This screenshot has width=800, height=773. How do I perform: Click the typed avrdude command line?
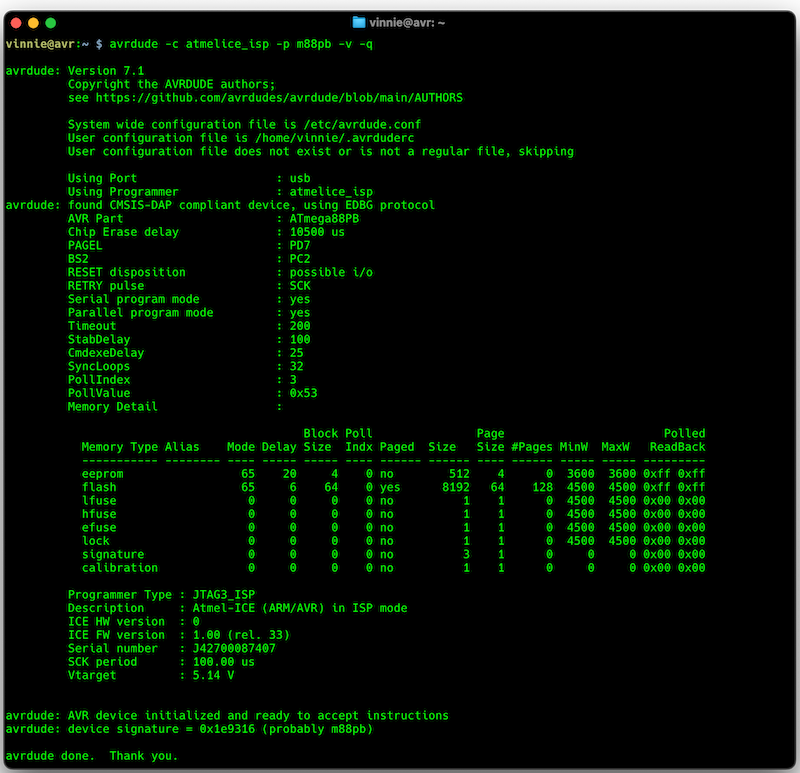tap(241, 44)
